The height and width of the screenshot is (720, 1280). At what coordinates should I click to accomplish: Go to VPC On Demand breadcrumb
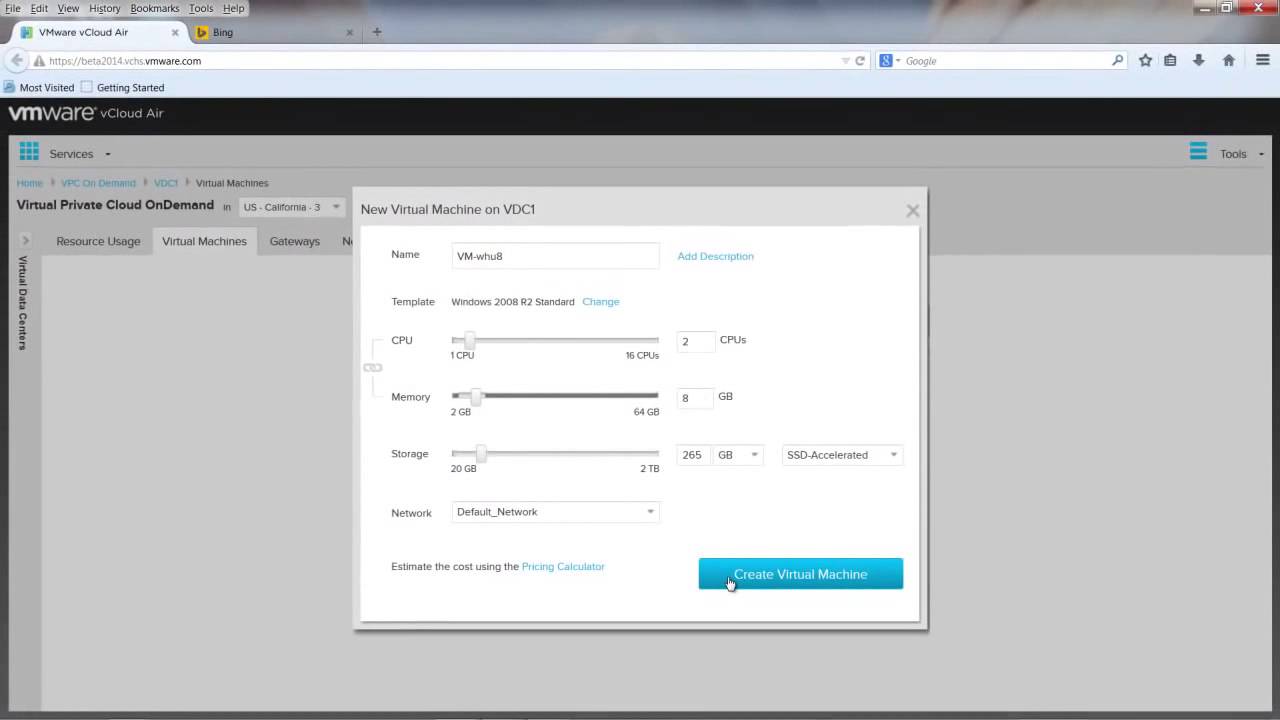[98, 183]
